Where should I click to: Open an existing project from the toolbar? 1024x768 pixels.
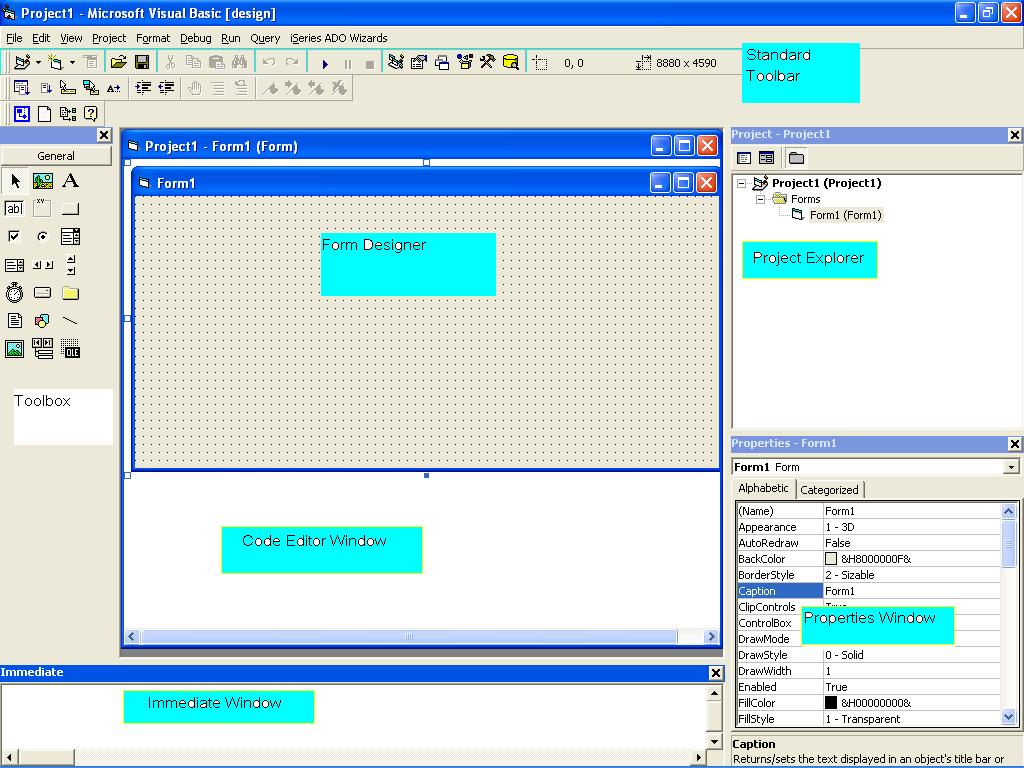tap(118, 63)
